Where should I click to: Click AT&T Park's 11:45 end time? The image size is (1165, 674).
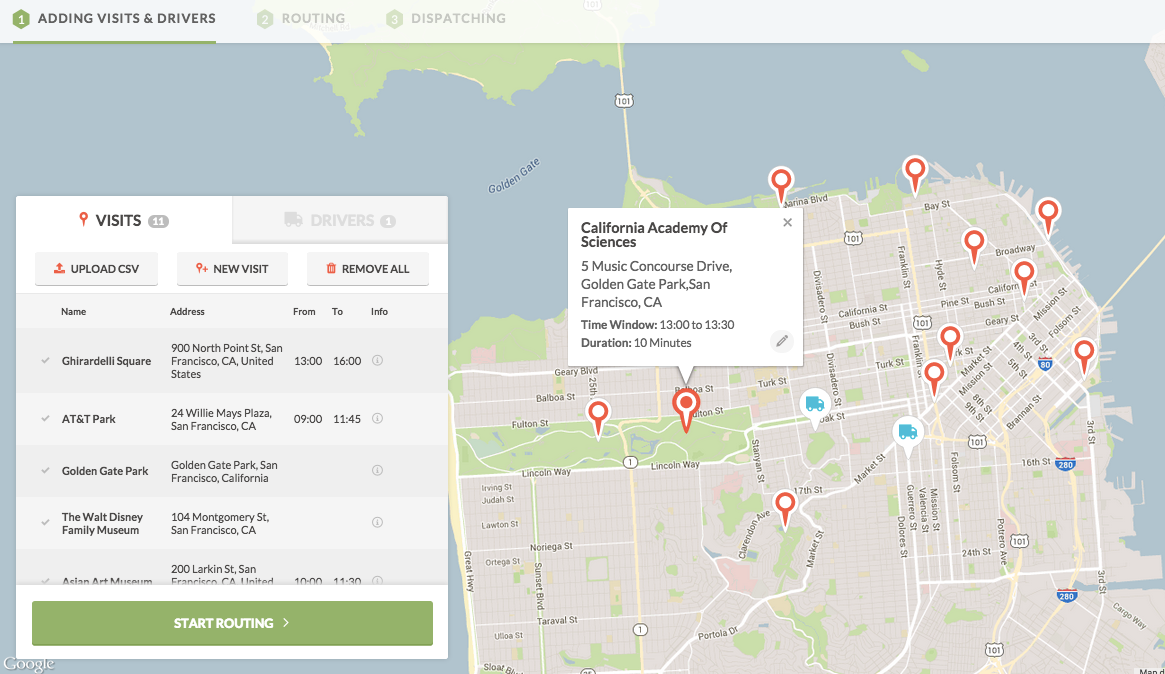click(347, 419)
